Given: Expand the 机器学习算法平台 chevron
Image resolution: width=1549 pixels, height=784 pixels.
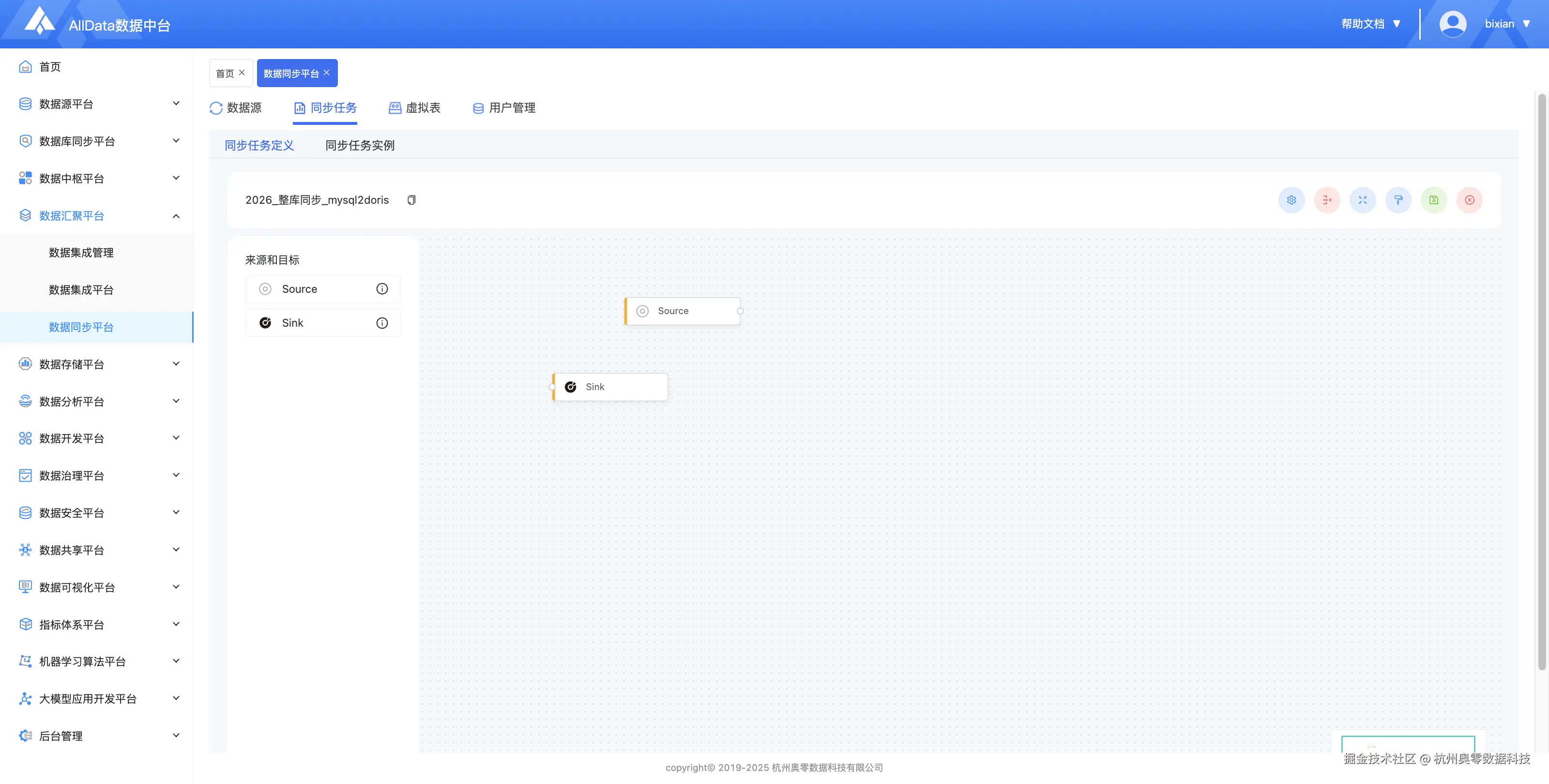Looking at the screenshot, I should (176, 661).
